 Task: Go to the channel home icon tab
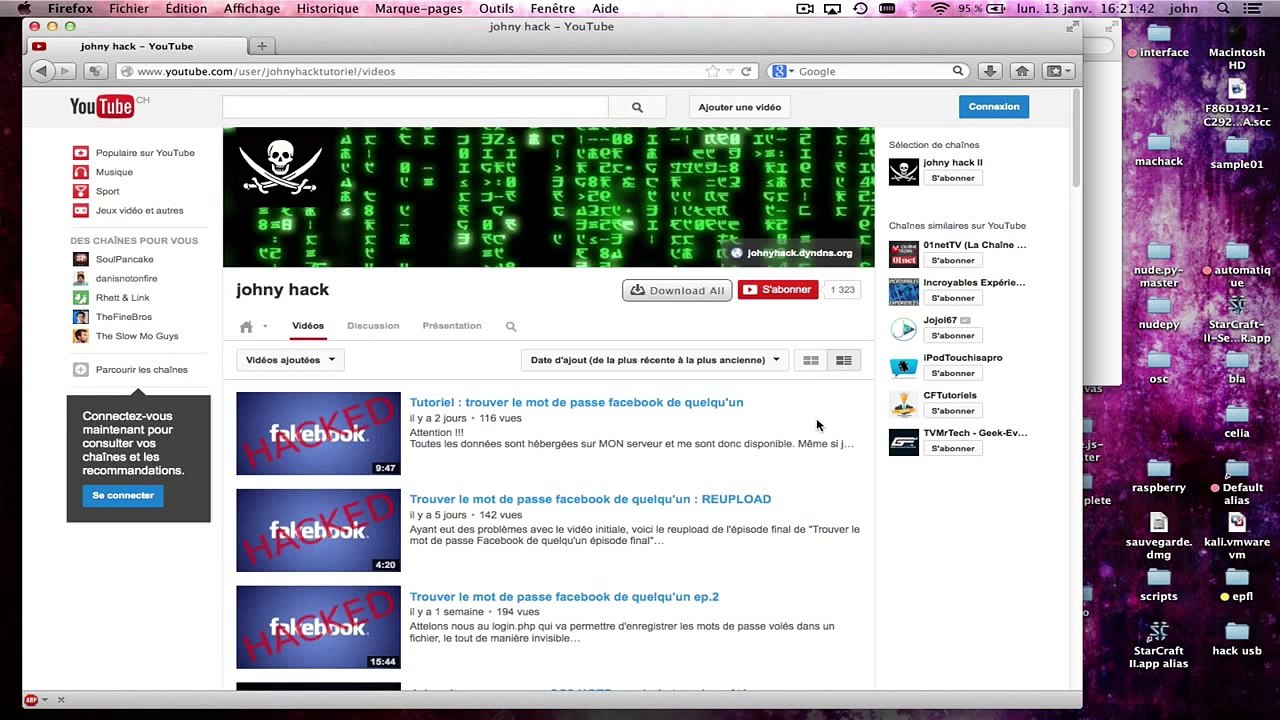246,326
